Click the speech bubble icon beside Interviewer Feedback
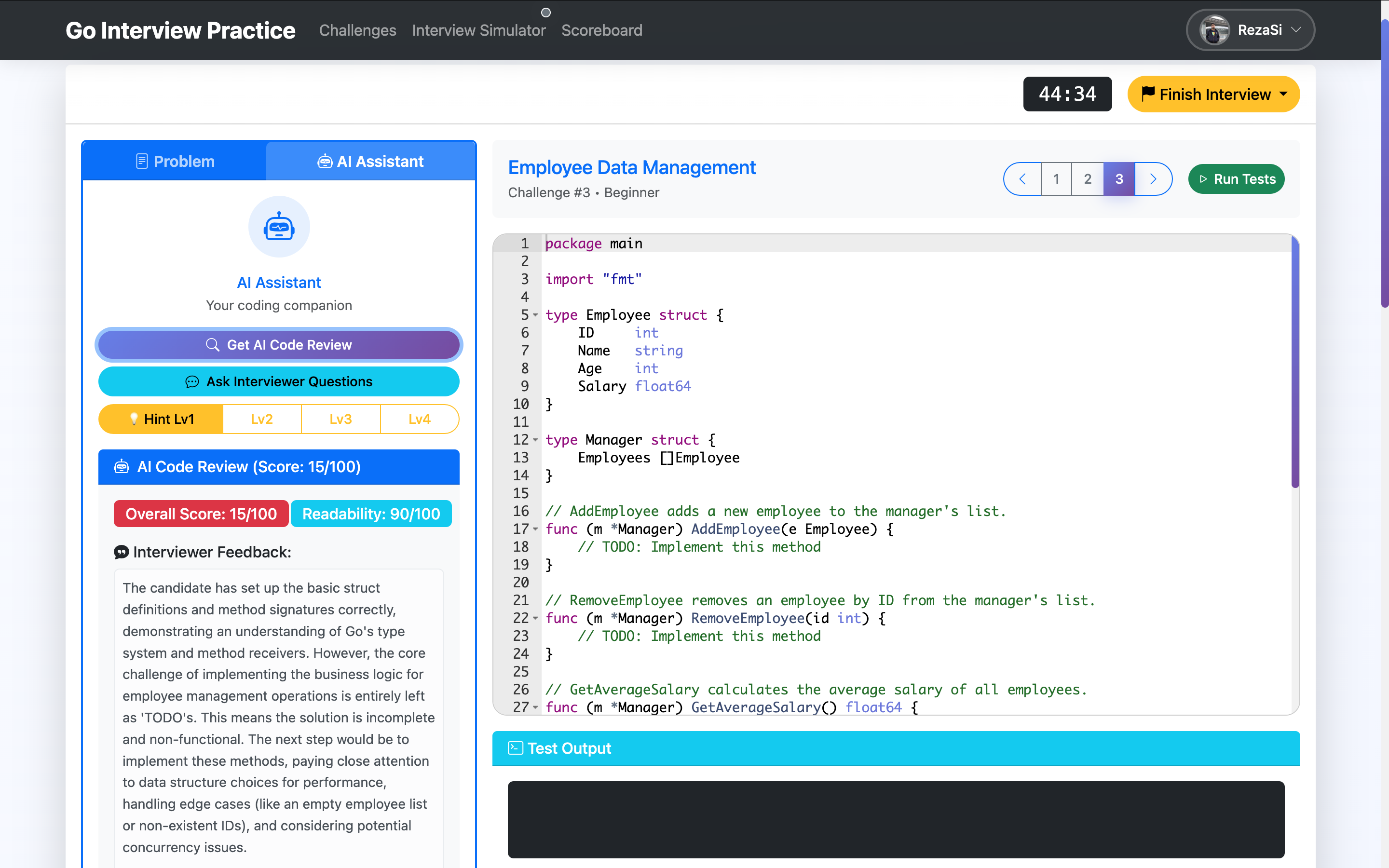The width and height of the screenshot is (1389, 868). tap(121, 552)
